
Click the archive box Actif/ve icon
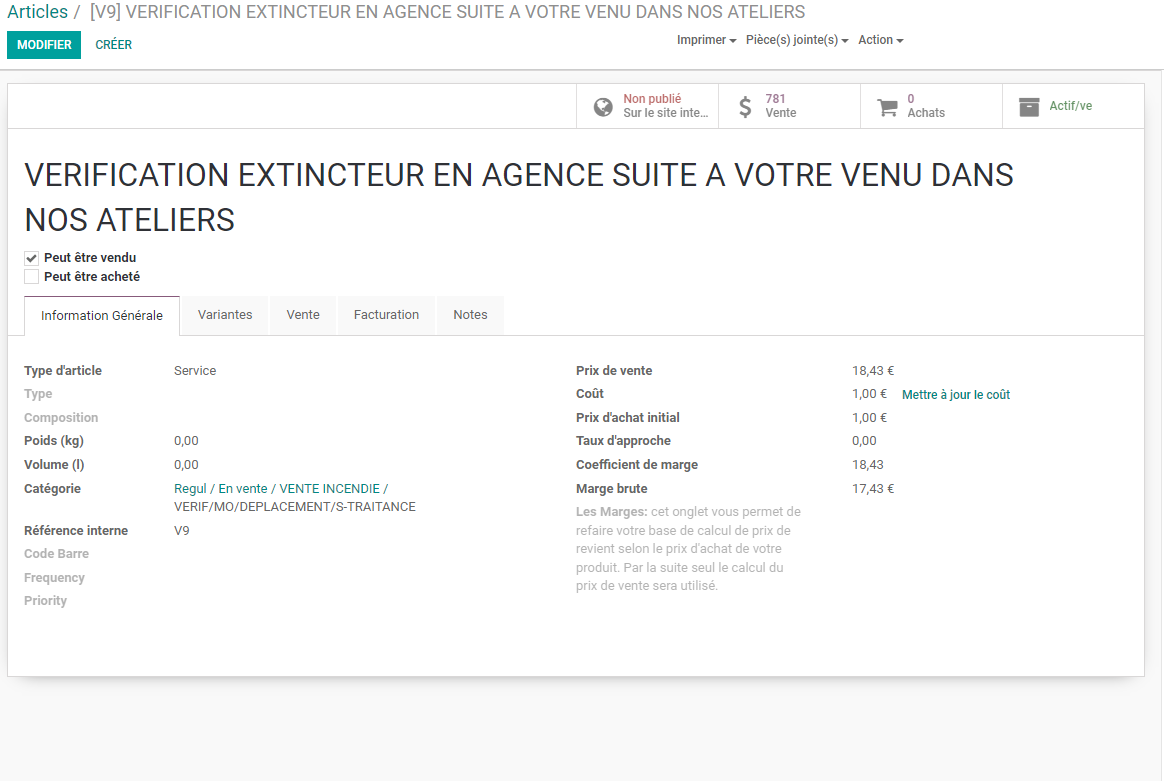click(1029, 107)
